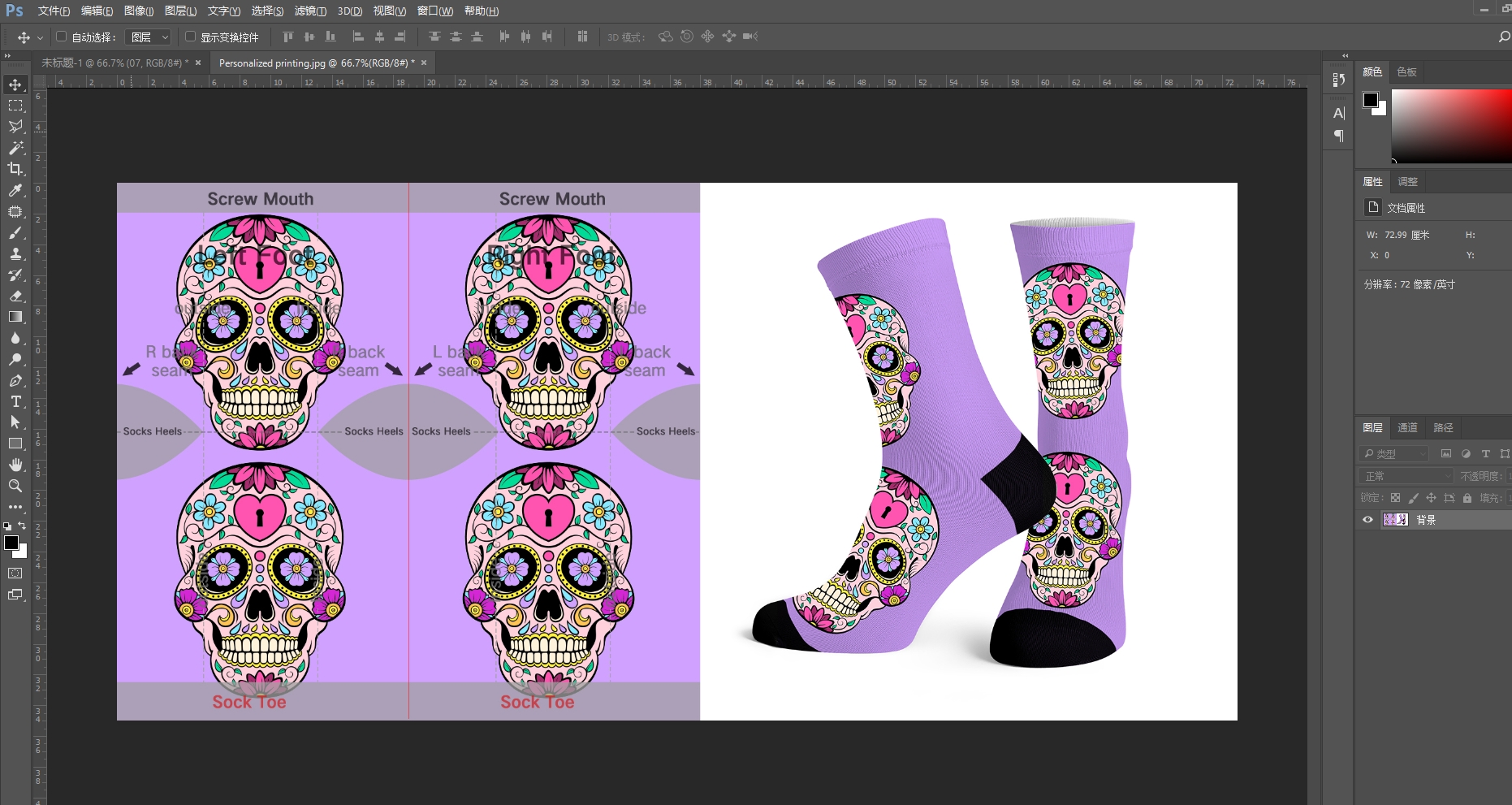Toggle type layer filter in Layers panel

coord(1485,453)
